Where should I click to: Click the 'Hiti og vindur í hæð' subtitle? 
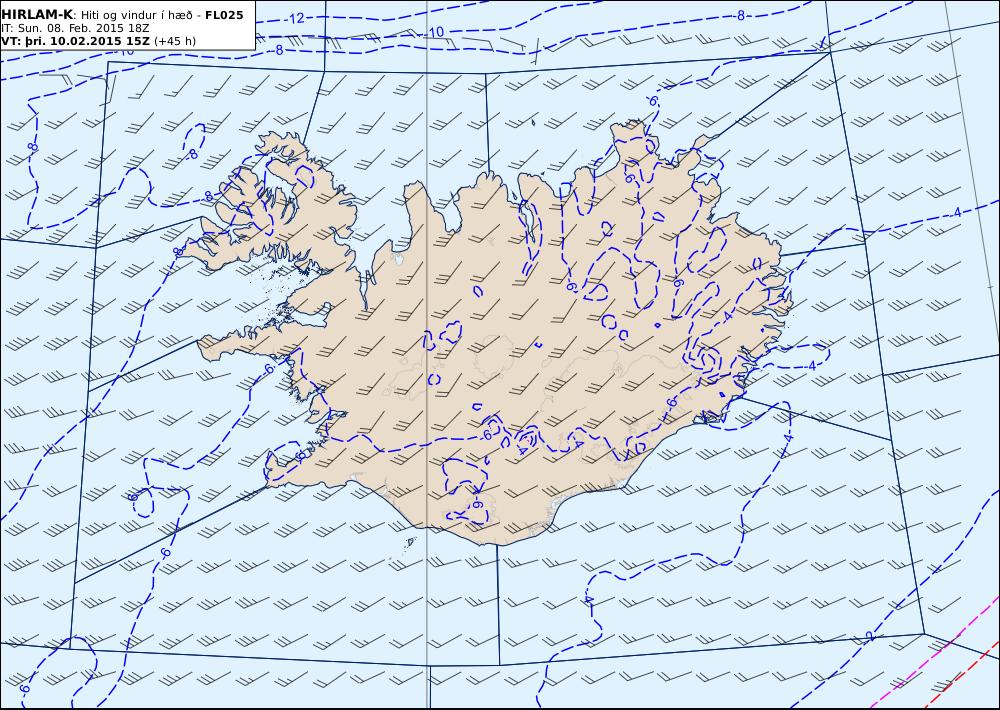coord(136,15)
